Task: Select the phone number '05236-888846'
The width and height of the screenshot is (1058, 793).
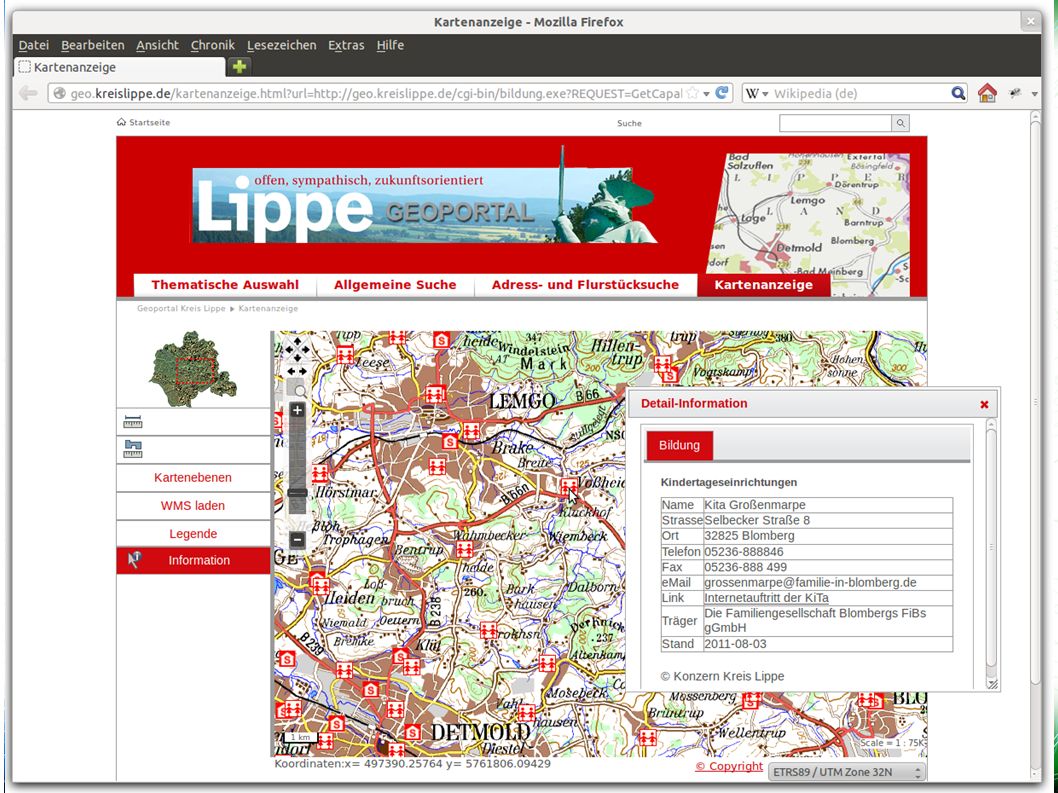Action: coord(744,551)
